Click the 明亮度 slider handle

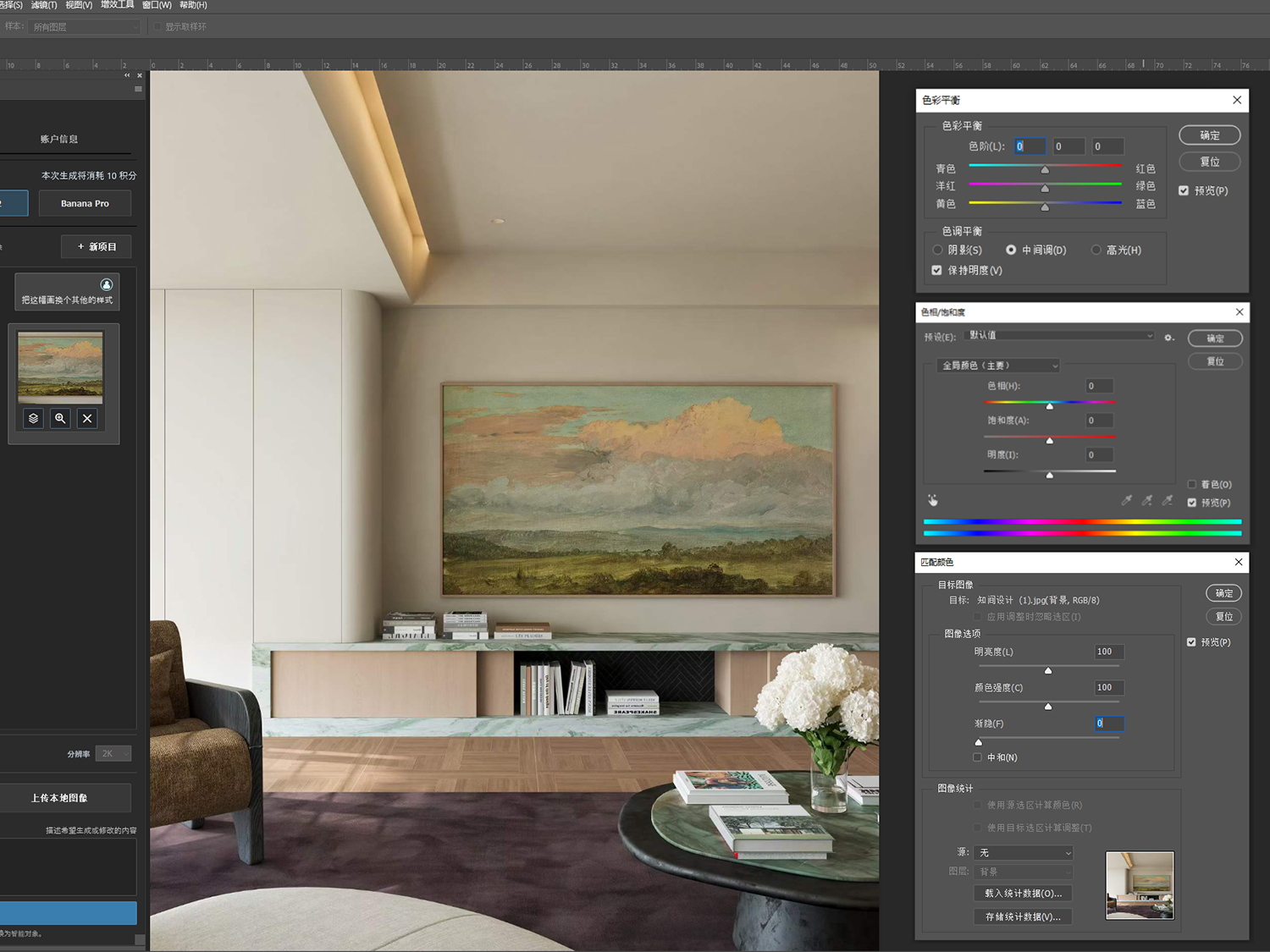click(1048, 670)
